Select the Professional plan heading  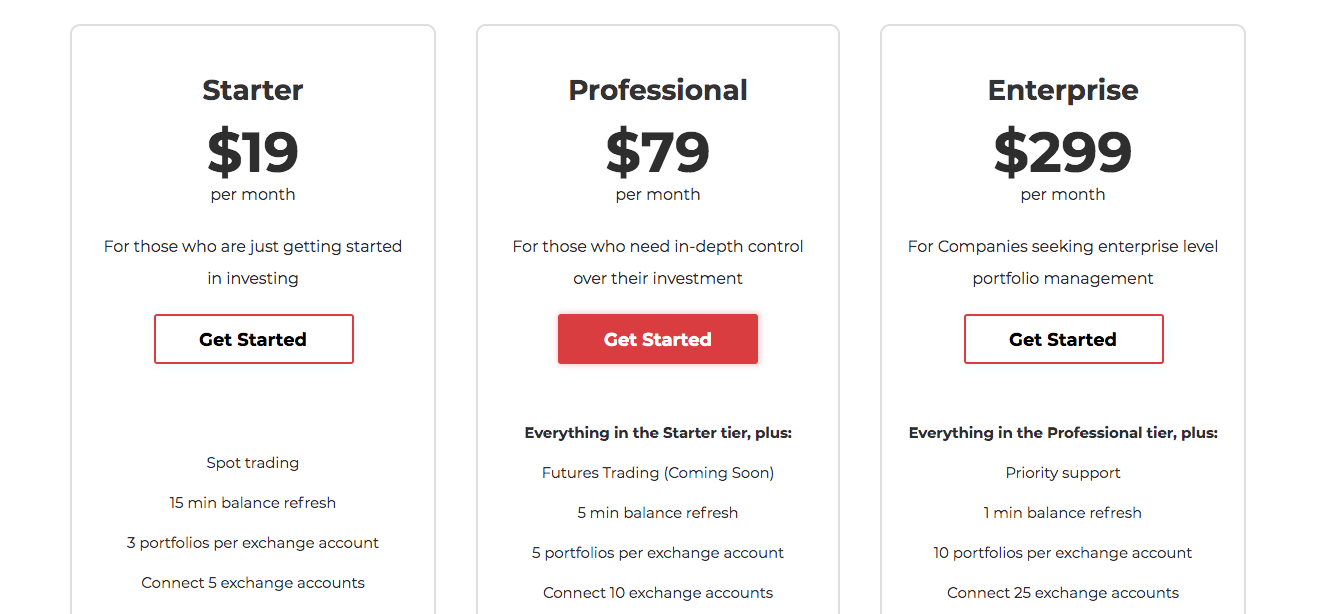click(x=658, y=90)
